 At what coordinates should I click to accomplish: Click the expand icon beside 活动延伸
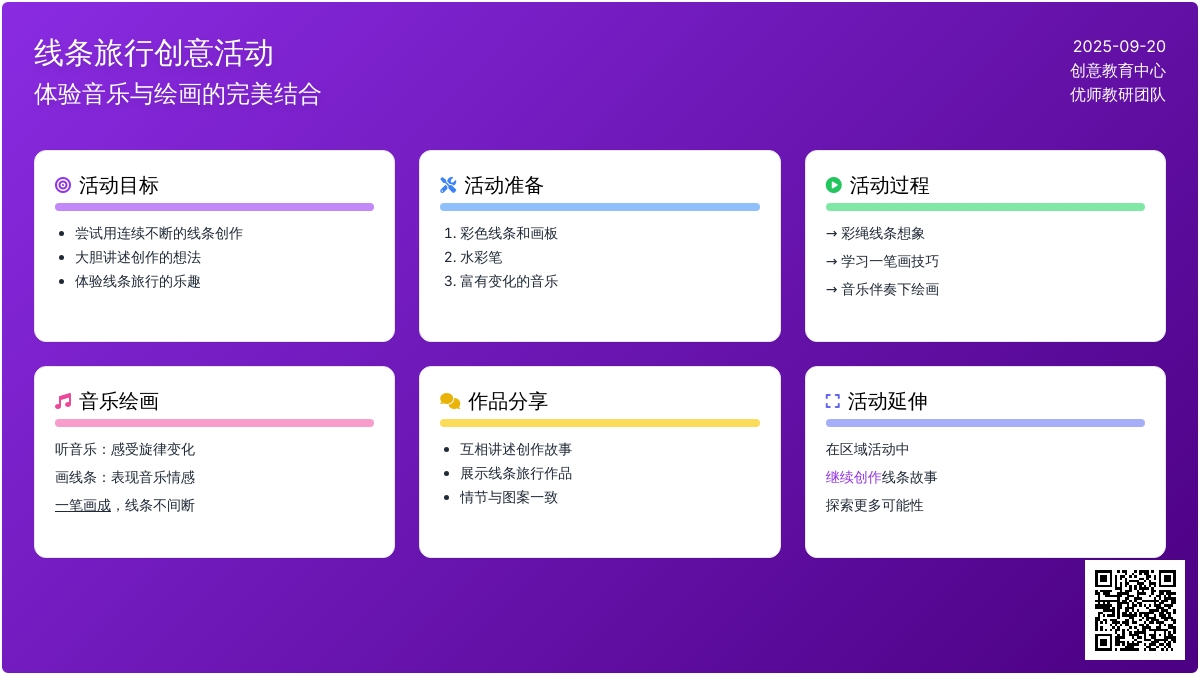[832, 401]
